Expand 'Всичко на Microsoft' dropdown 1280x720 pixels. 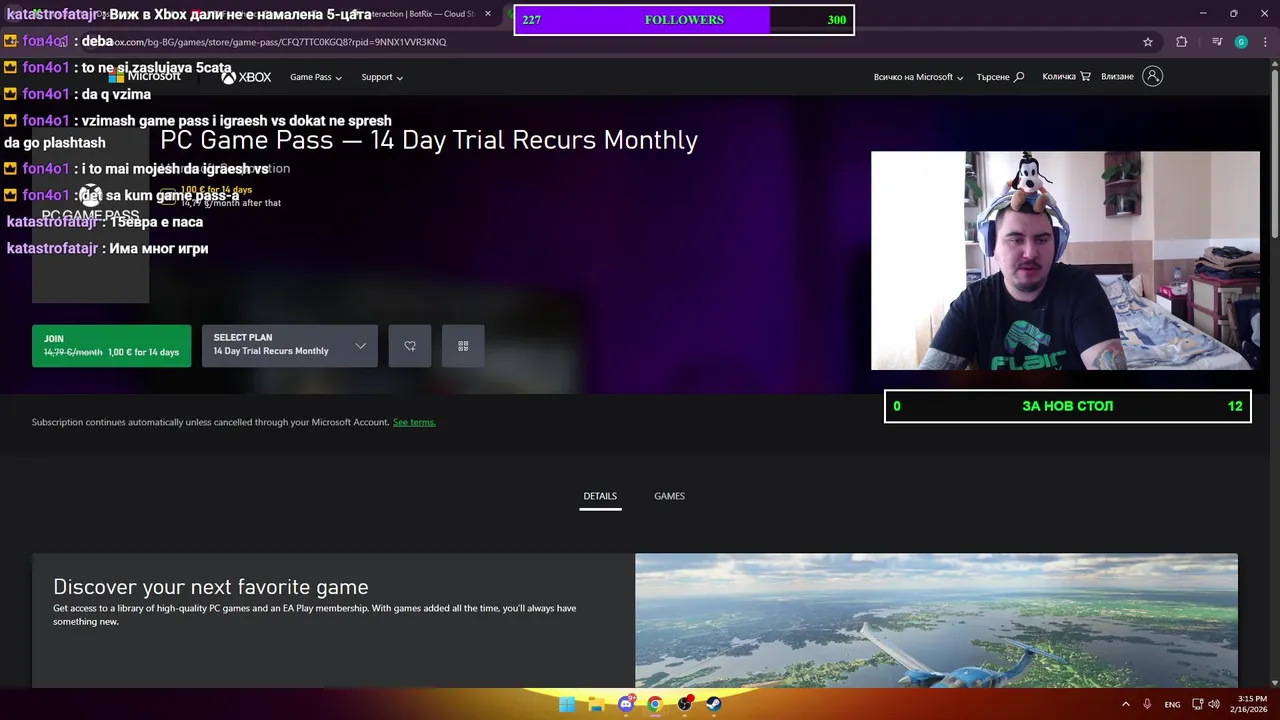[918, 77]
